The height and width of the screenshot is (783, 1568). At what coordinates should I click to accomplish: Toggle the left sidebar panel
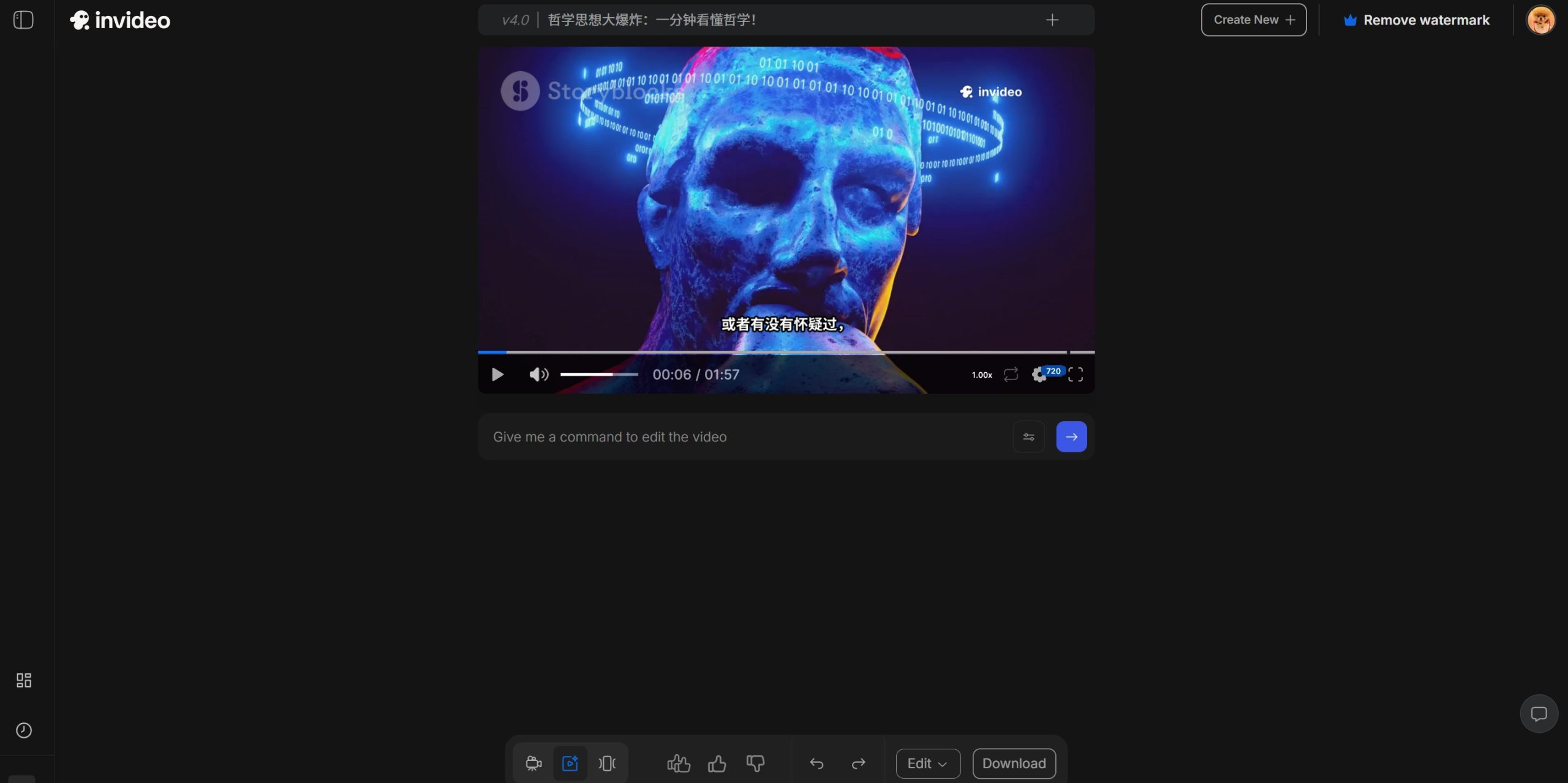click(23, 20)
